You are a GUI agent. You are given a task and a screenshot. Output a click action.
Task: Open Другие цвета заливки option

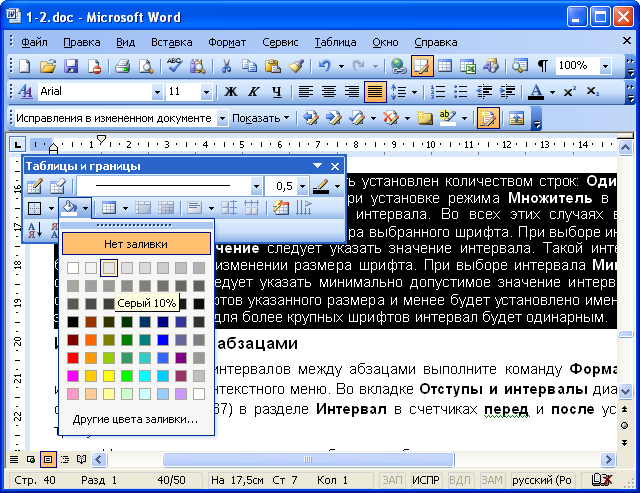pos(136,419)
